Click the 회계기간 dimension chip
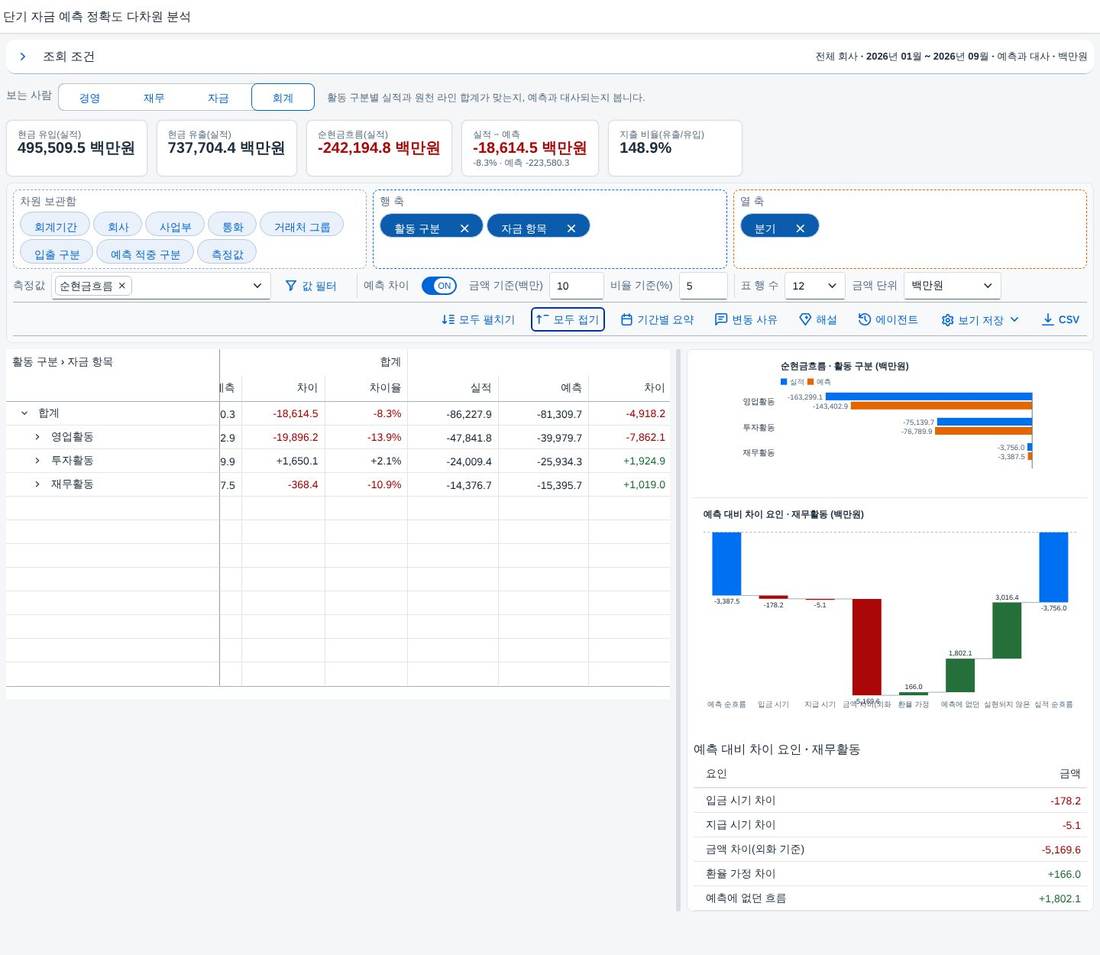This screenshot has height=955, width=1100. point(55,227)
